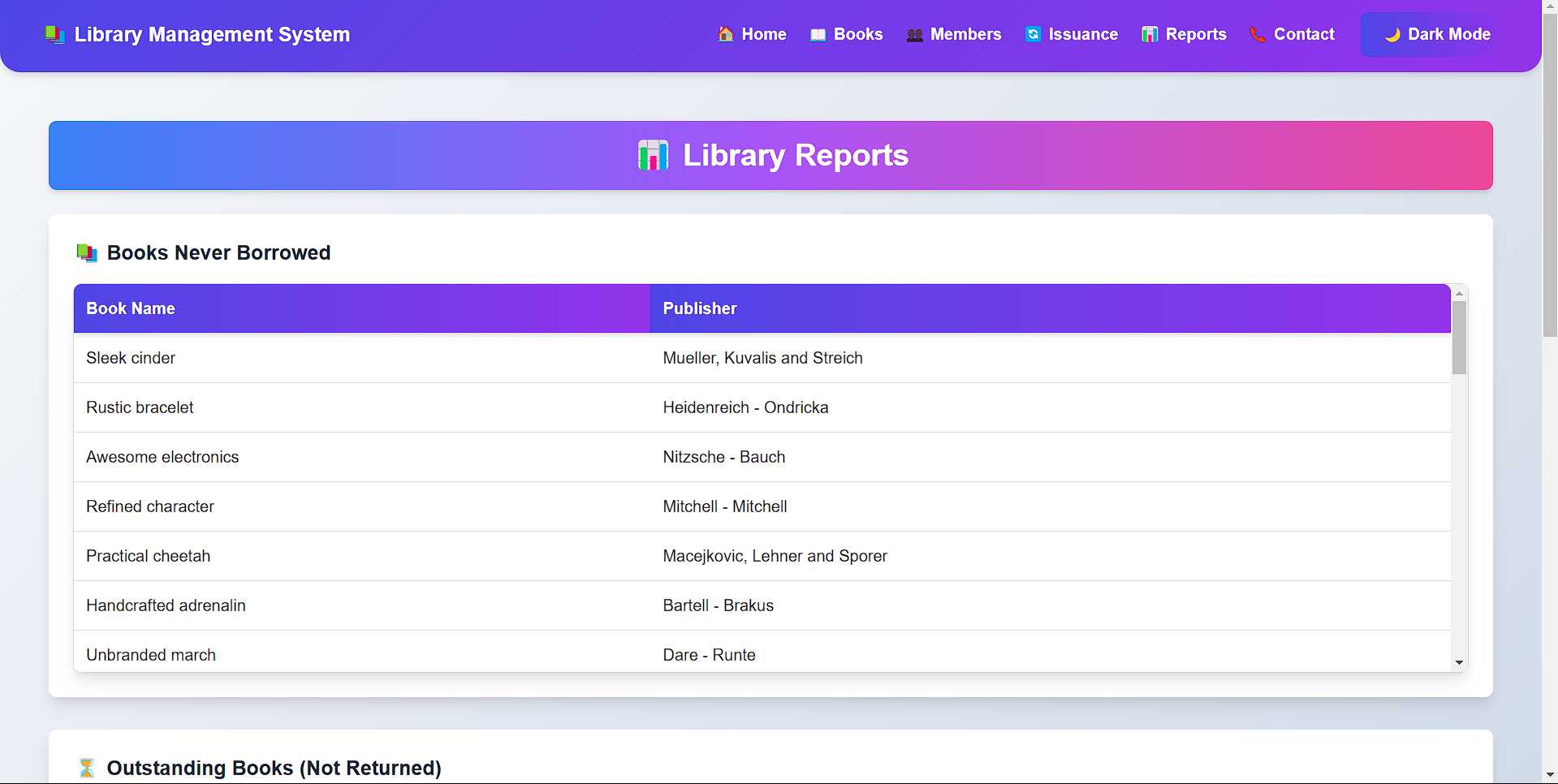Click the 'Refined character' row name
The image size is (1558, 784).
click(x=150, y=506)
